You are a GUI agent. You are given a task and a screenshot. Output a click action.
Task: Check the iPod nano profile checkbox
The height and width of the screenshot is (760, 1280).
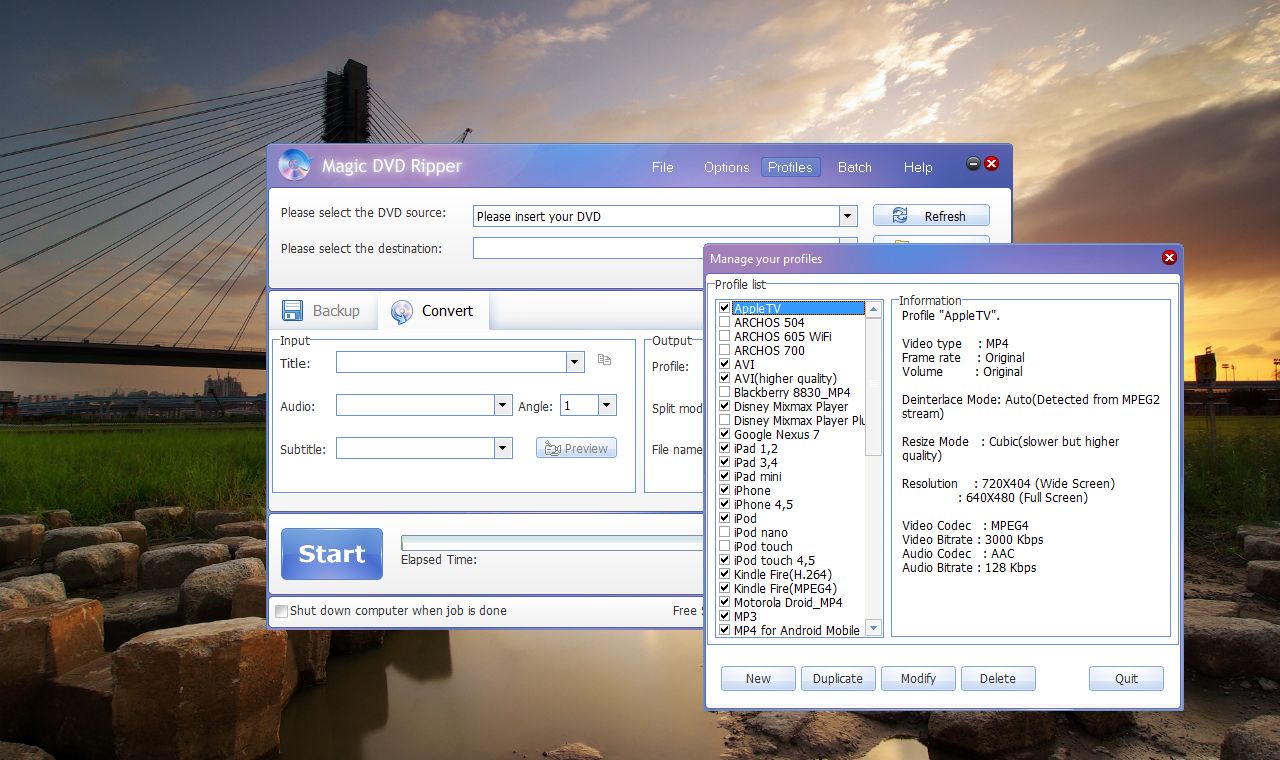(x=725, y=533)
